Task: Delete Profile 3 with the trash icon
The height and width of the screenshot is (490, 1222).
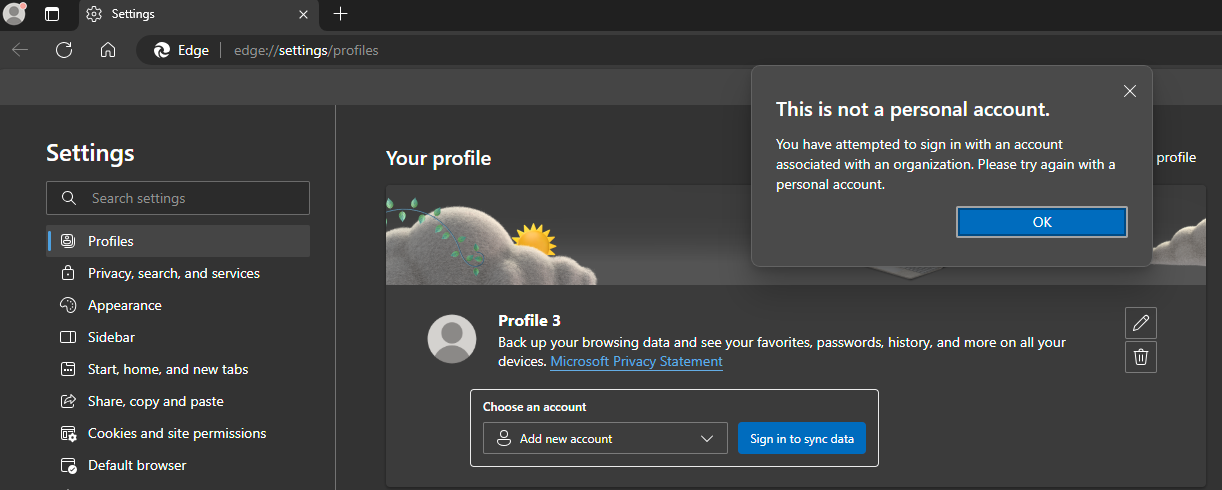Action: click(1141, 356)
